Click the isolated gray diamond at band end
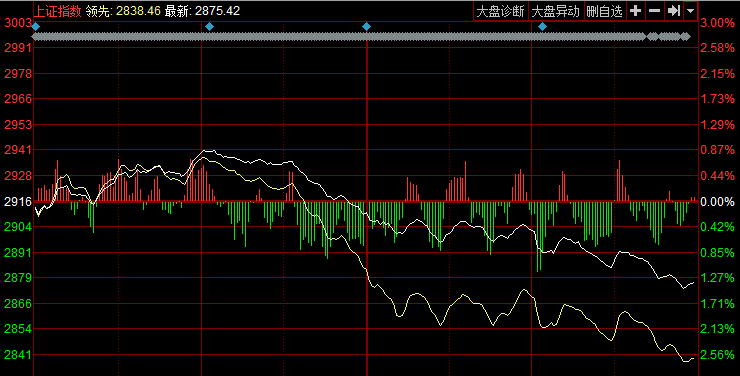Screen dimensions: 740x376 pyautogui.click(x=686, y=36)
